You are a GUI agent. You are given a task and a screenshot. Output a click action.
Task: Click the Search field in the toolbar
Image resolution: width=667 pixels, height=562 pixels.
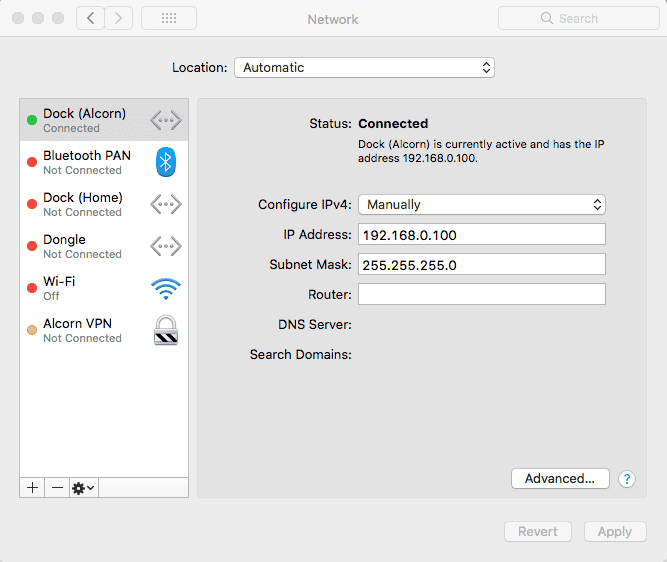pos(578,18)
